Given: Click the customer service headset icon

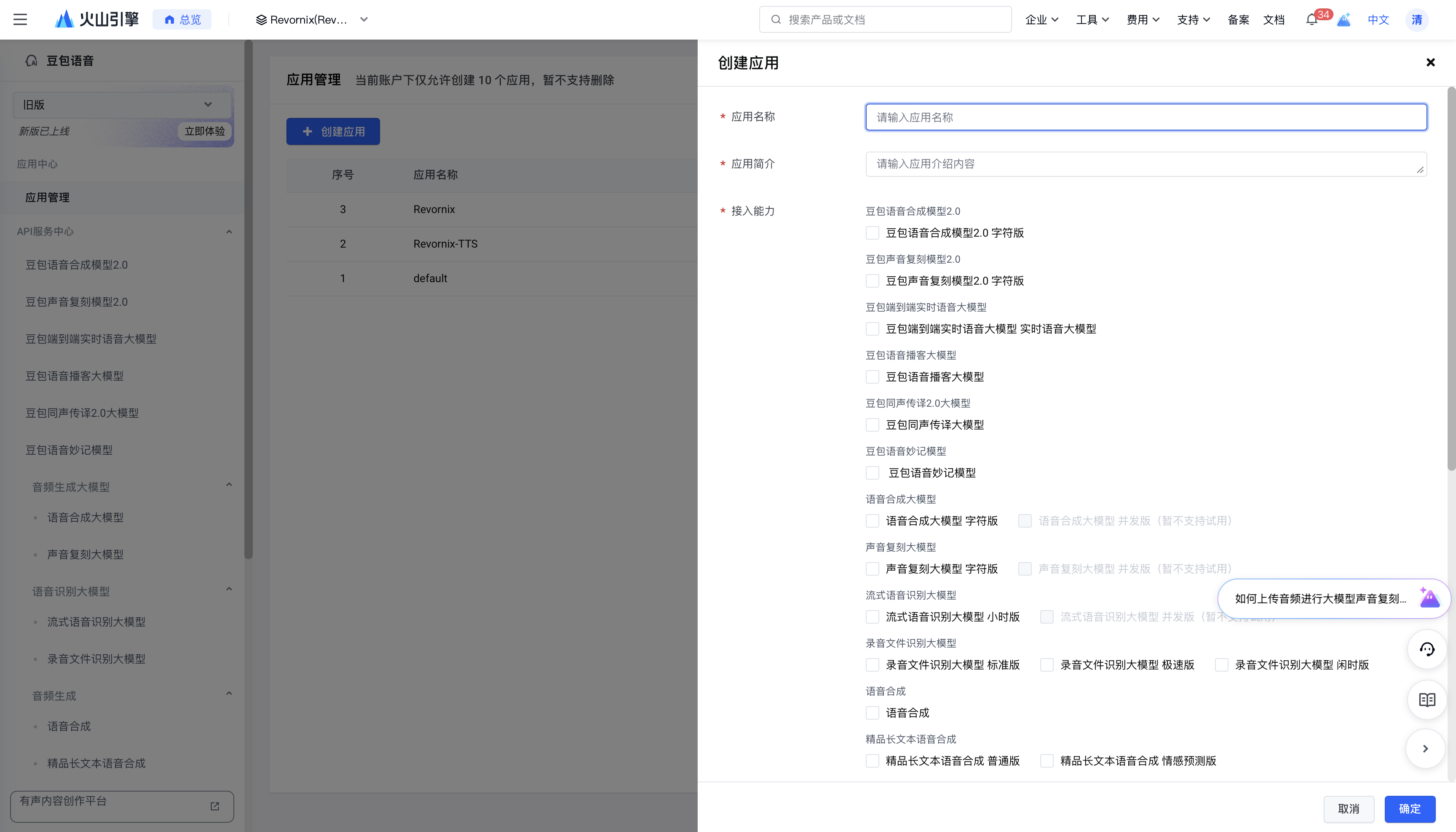Looking at the screenshot, I should coord(1427,649).
